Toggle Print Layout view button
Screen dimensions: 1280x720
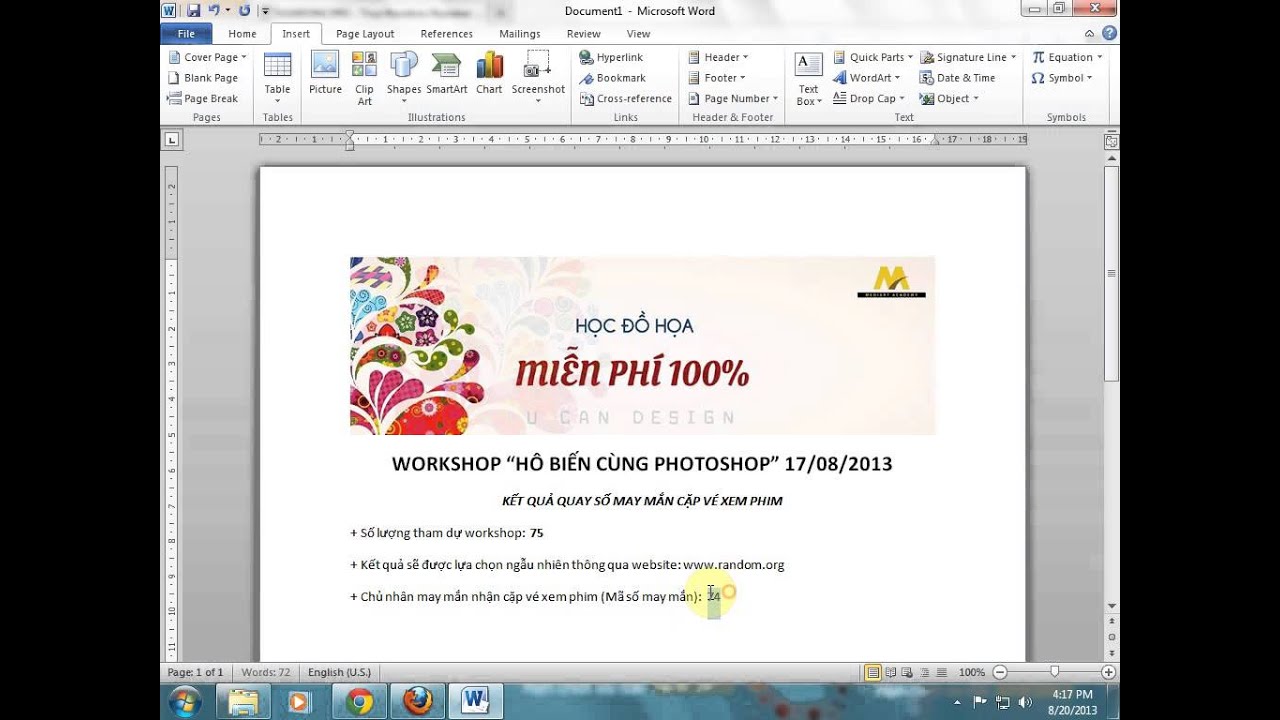point(873,673)
